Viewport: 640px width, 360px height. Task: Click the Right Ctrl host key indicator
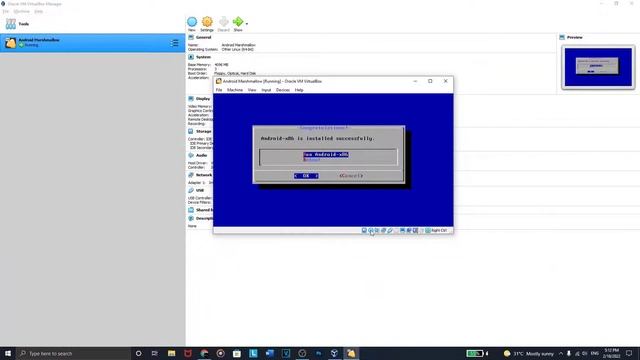click(x=436, y=231)
